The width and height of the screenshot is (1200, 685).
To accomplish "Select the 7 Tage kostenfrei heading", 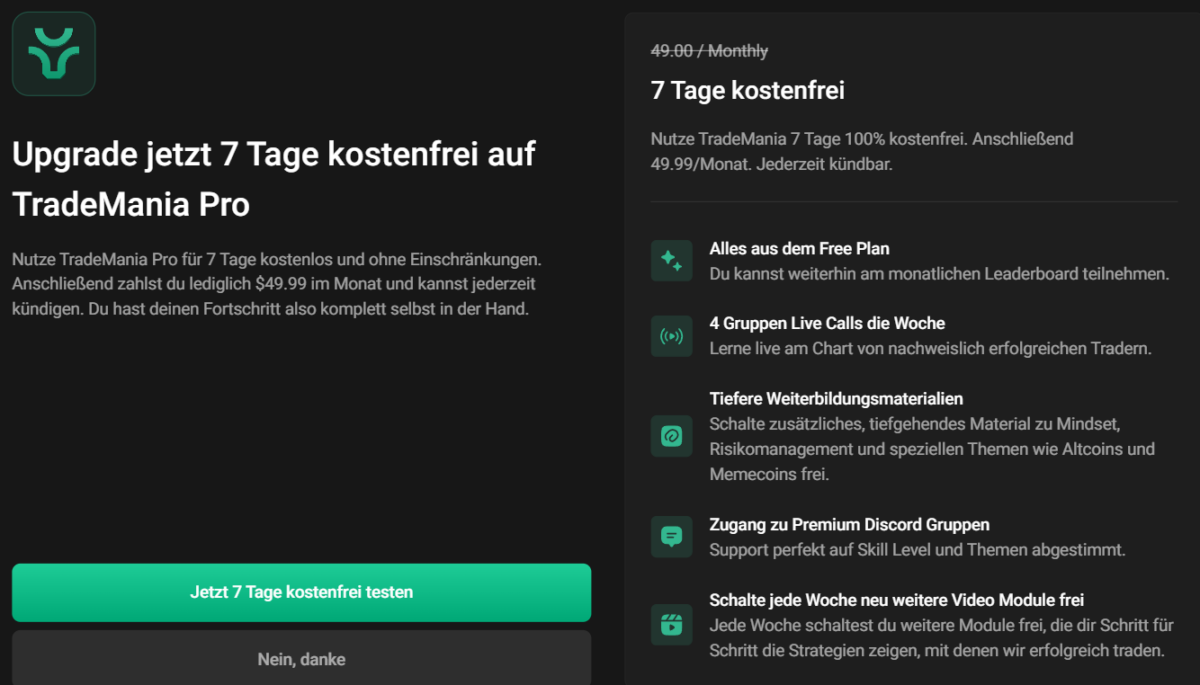I will point(745,90).
